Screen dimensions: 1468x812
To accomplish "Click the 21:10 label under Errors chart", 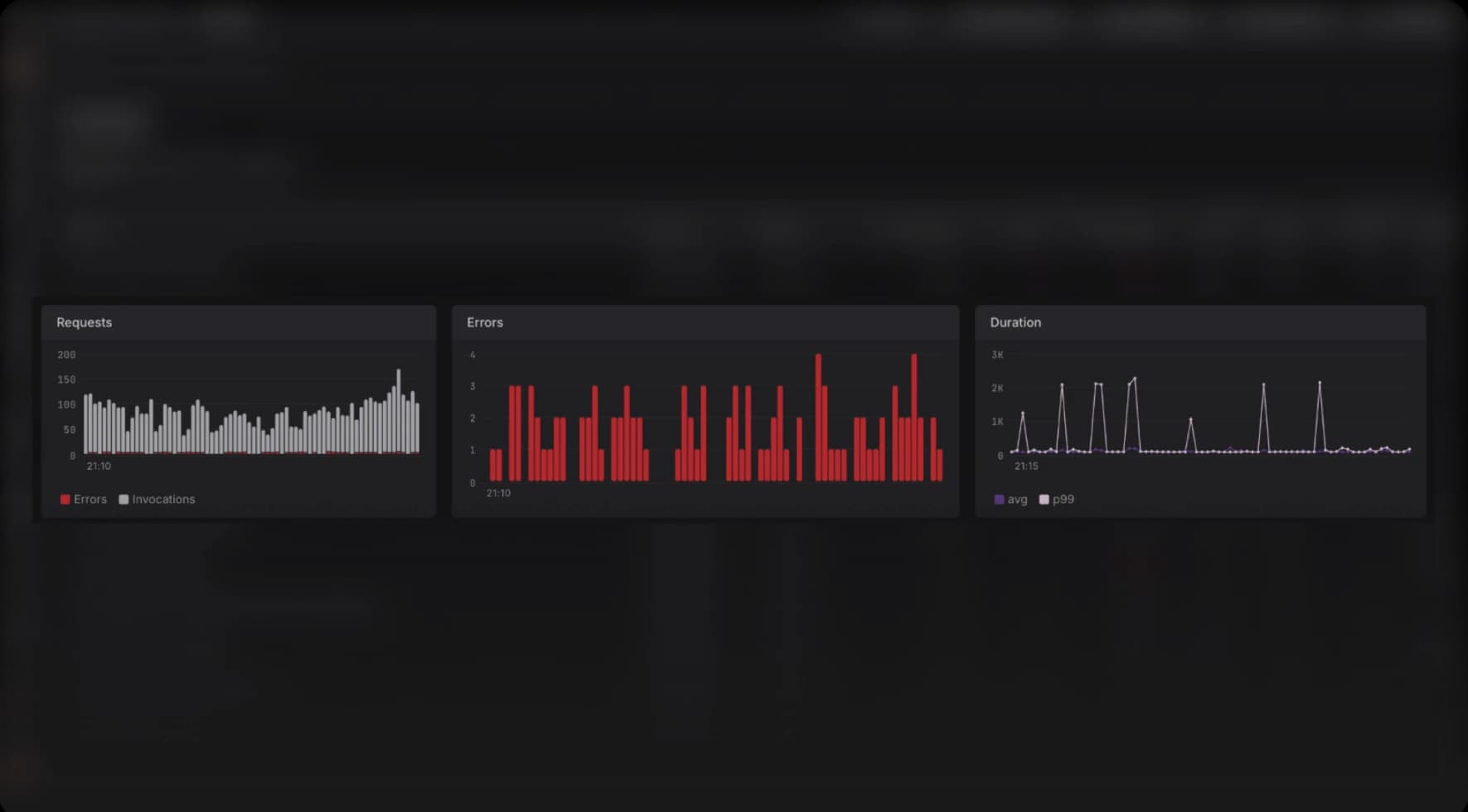I will click(x=498, y=493).
